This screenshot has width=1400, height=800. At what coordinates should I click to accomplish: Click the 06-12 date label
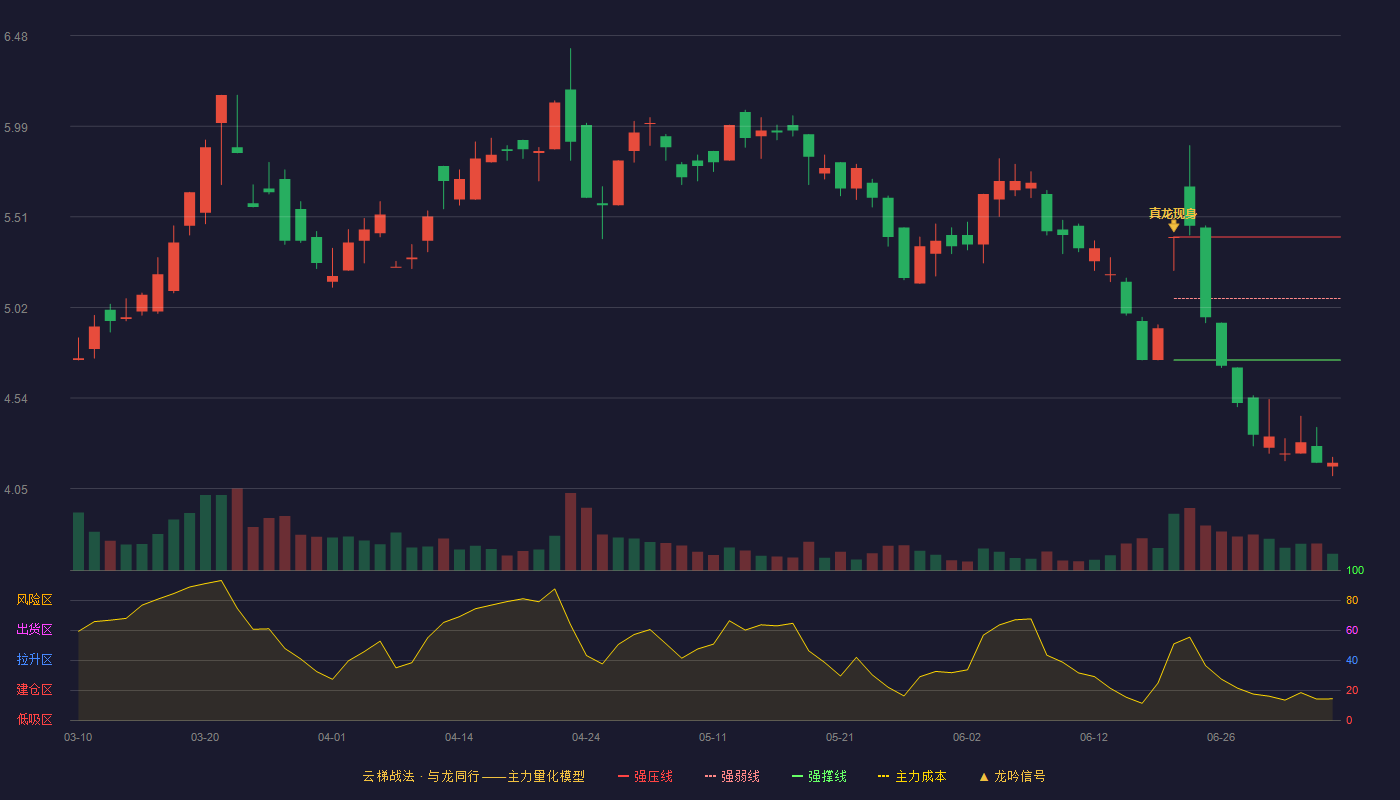tap(1094, 737)
